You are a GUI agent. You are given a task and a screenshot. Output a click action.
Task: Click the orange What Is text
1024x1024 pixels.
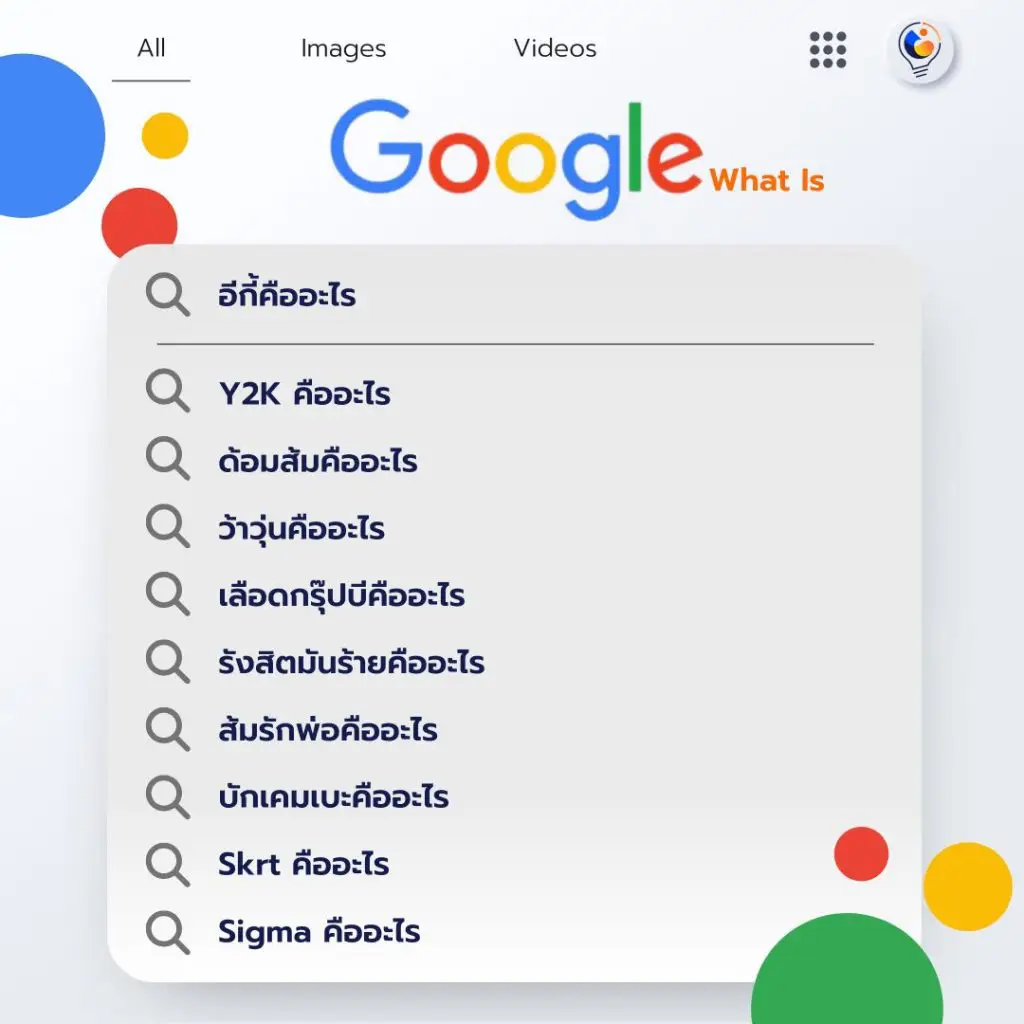pos(767,181)
